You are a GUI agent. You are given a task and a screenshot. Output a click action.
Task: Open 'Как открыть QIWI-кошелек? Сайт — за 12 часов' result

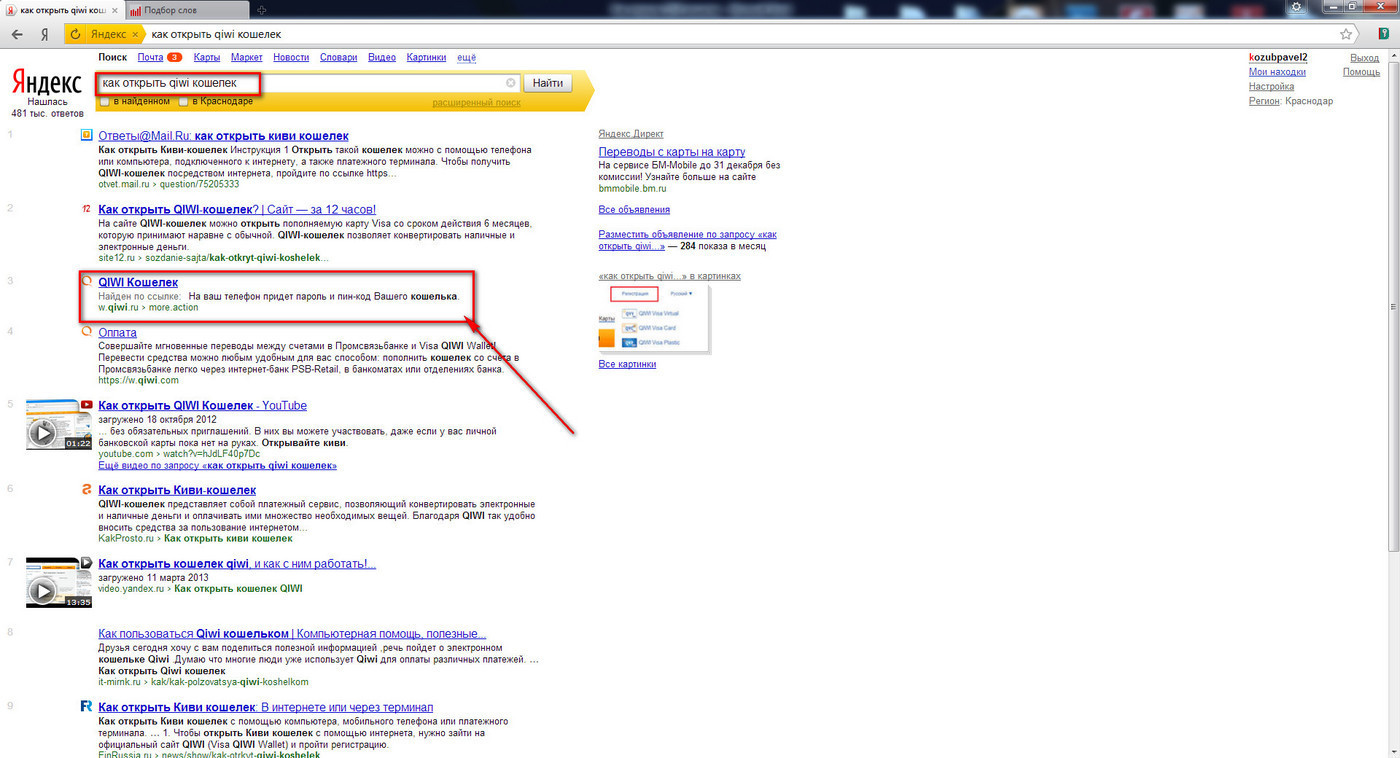[237, 209]
